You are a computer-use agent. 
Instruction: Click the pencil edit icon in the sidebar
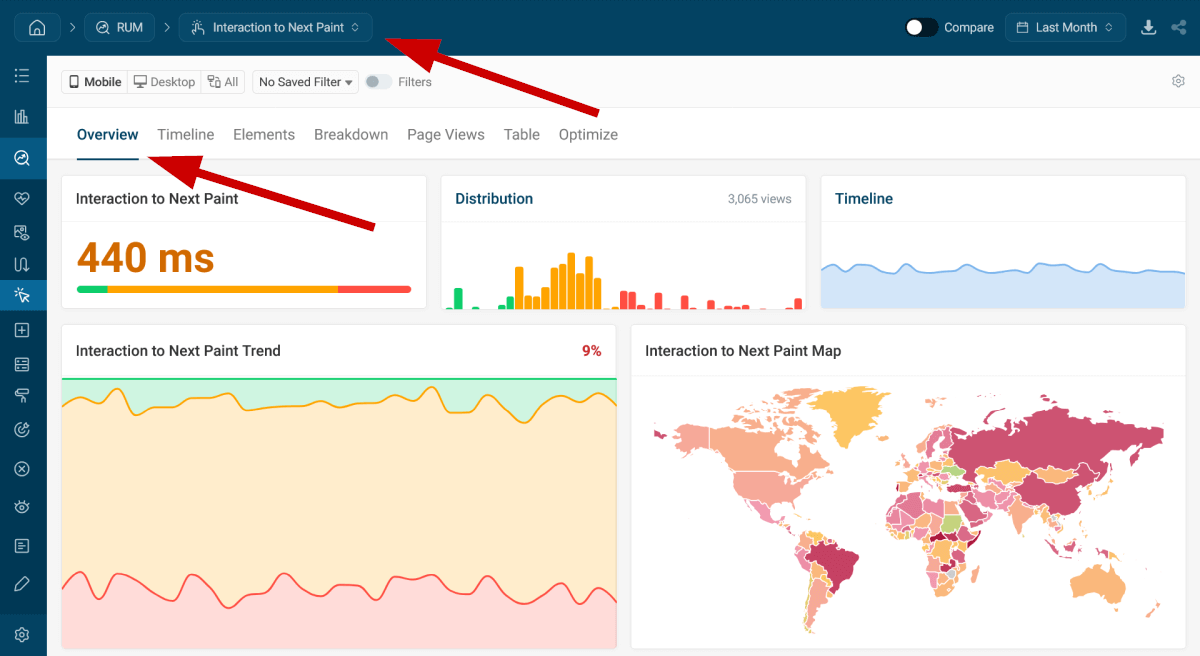[x=22, y=583]
